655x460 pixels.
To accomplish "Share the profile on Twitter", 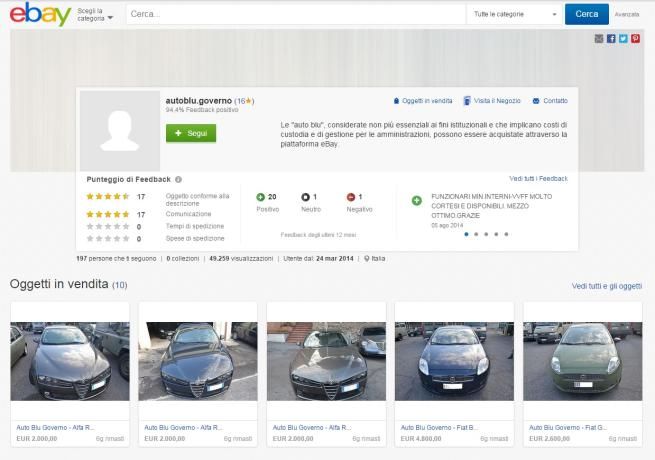I will click(x=623, y=39).
